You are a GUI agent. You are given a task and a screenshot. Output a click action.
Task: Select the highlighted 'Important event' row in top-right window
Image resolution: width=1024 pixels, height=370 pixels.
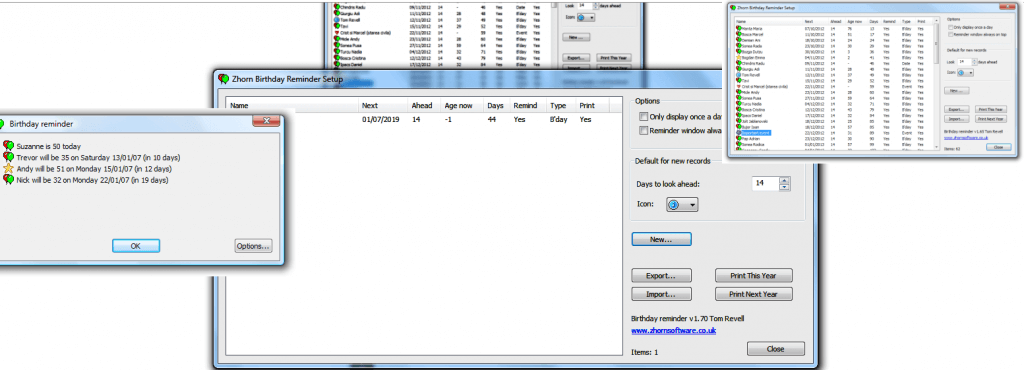click(x=756, y=132)
